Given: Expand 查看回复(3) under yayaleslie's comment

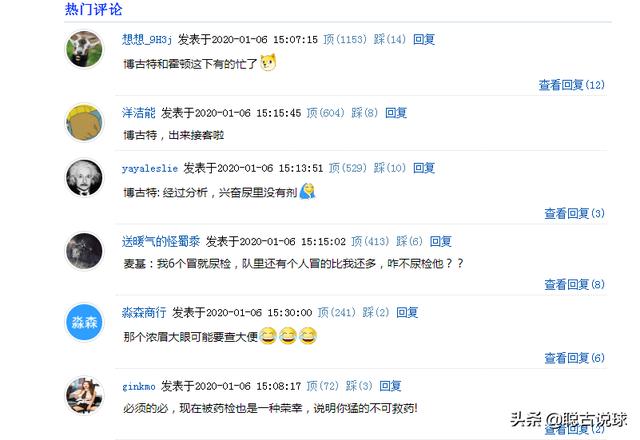Looking at the screenshot, I should point(574,213).
